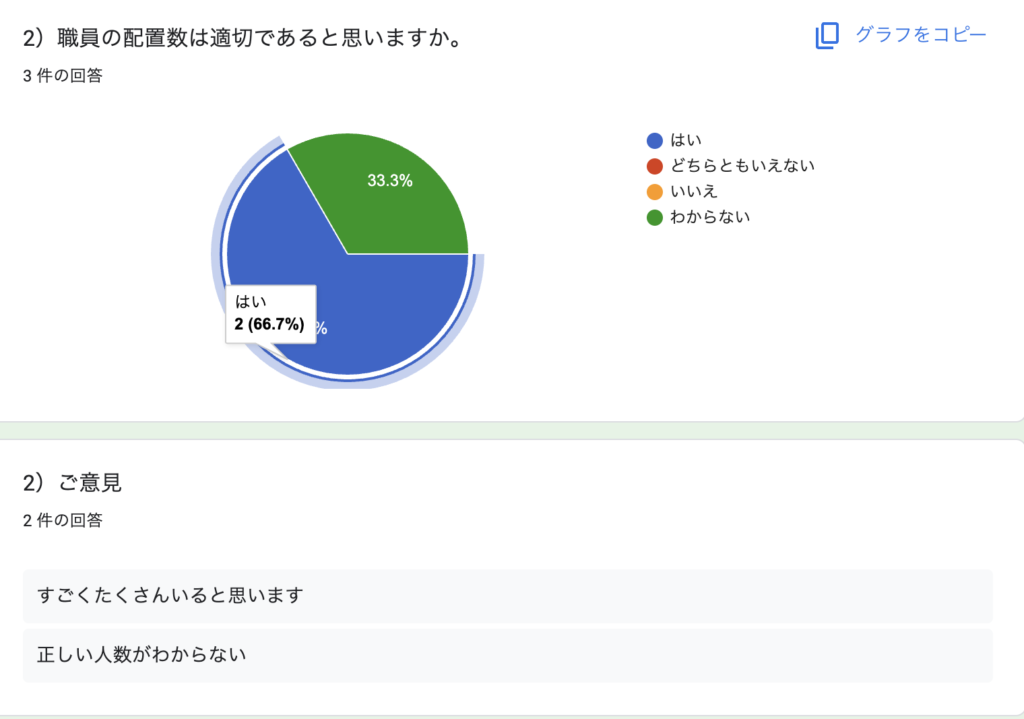Click the グラフをコピー link text
Screen dimensions: 1024x719
[x=920, y=35]
